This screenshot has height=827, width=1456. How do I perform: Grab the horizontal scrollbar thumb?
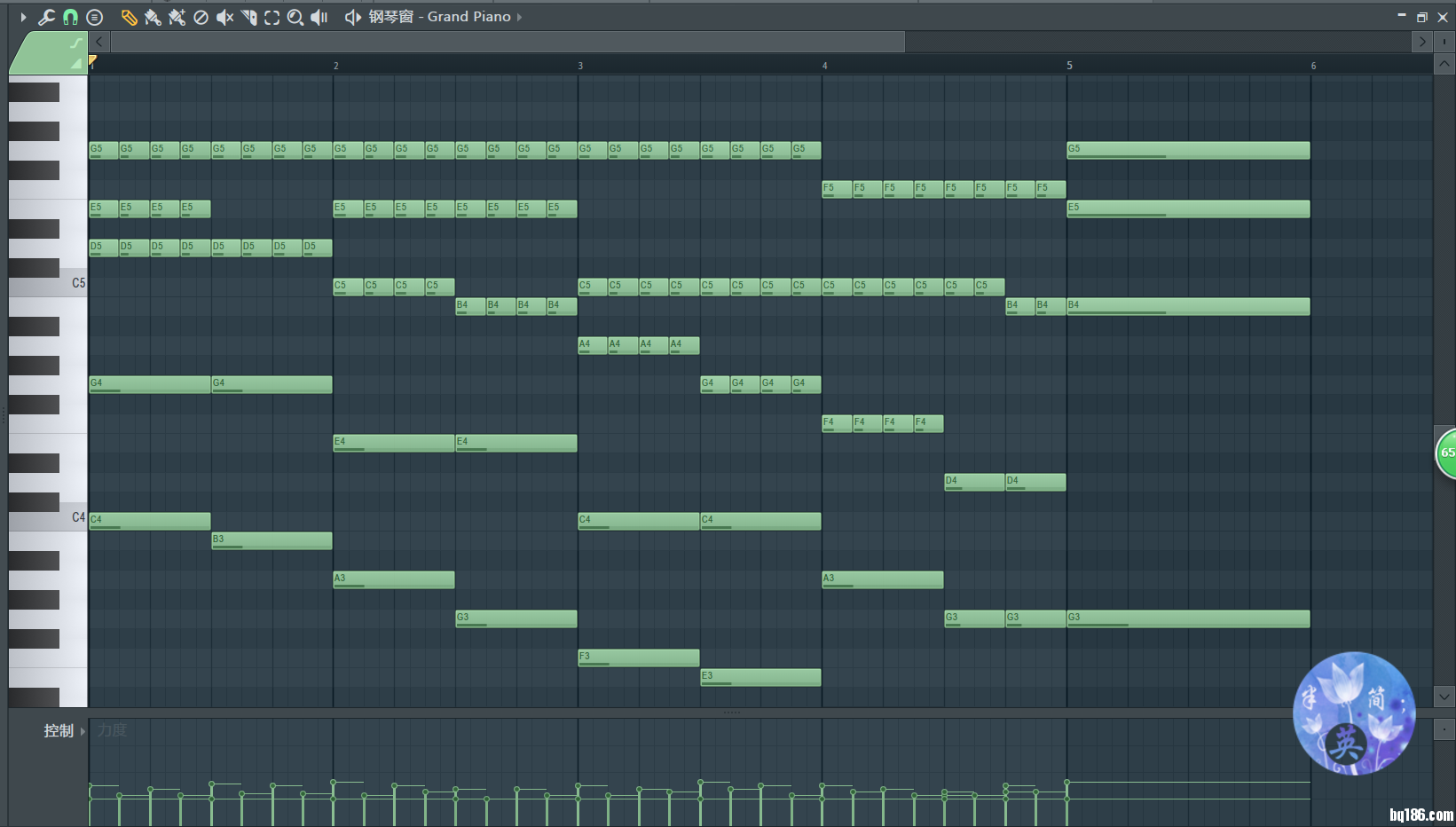508,42
